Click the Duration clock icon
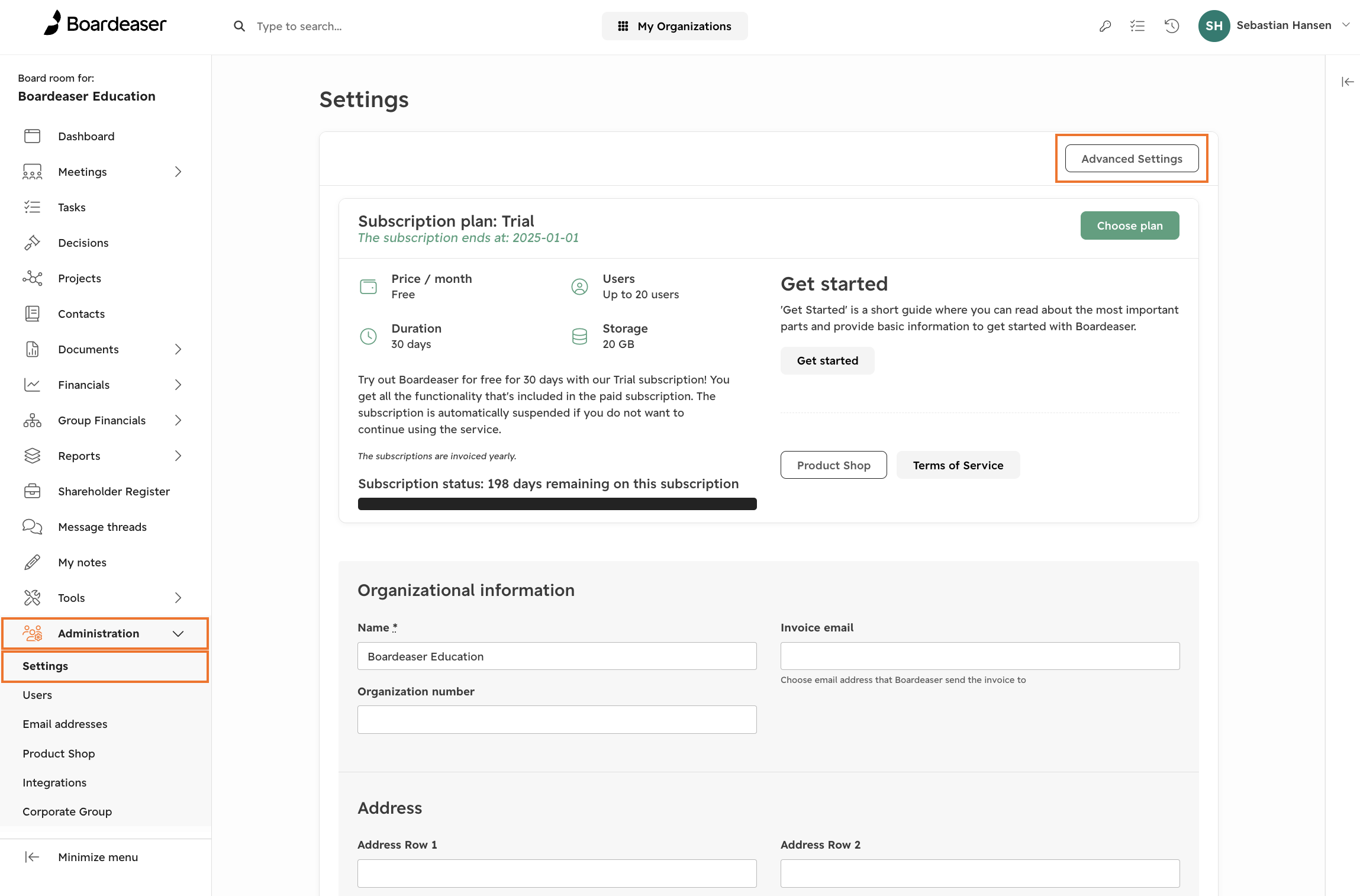The height and width of the screenshot is (896, 1360). pos(368,336)
